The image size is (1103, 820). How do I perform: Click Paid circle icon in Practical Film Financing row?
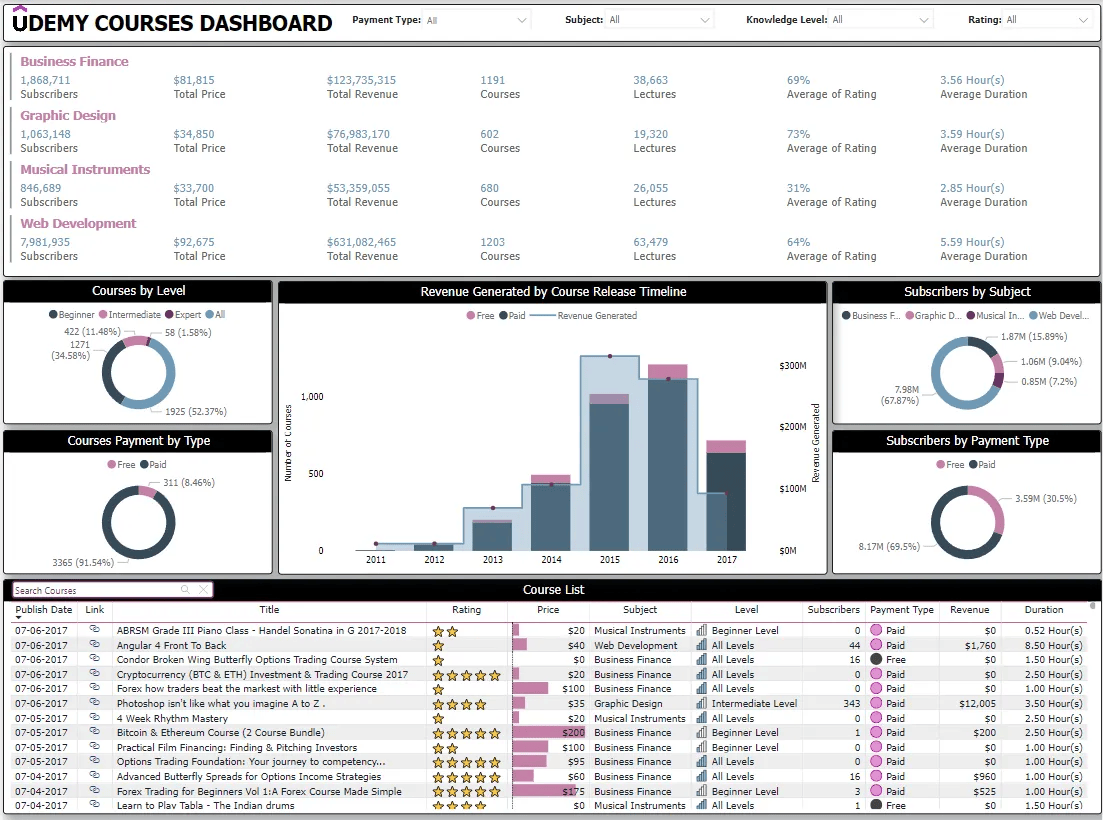click(x=876, y=748)
